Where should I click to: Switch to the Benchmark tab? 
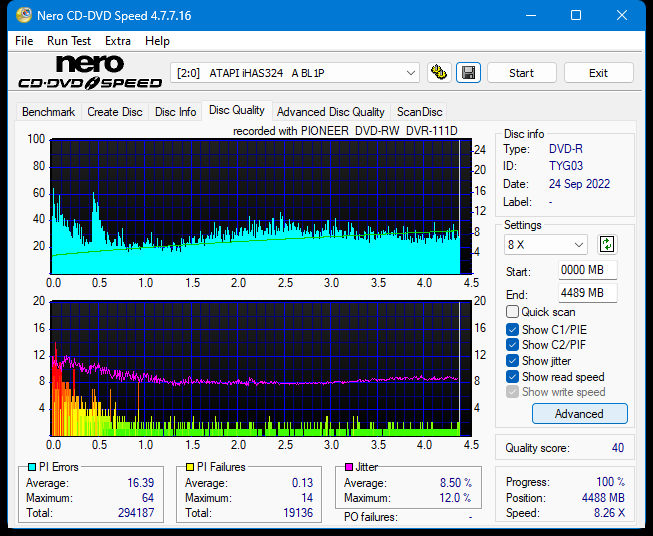tap(49, 112)
